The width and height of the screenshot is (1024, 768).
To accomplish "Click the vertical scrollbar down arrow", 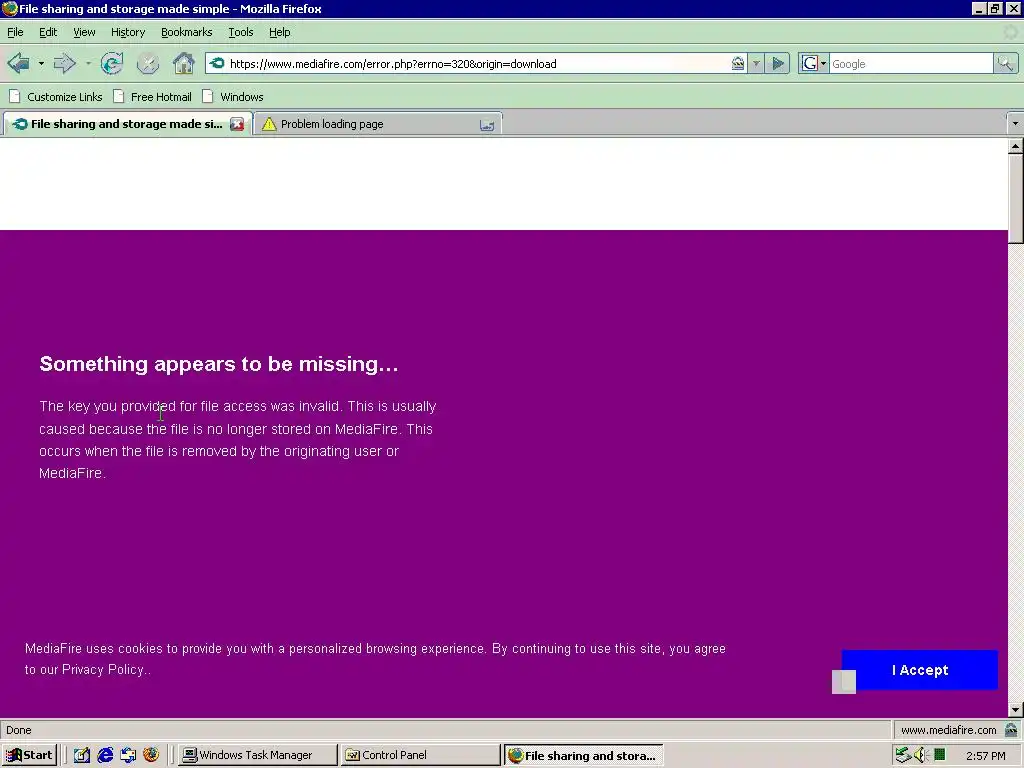I will tap(1015, 709).
